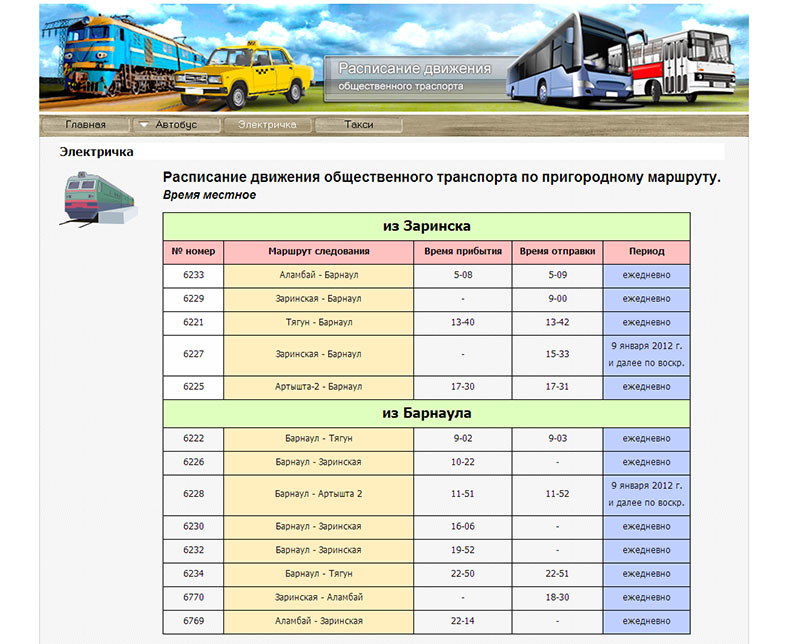The image size is (800, 644).
Task: Click arrival time 11-51
Action: click(463, 494)
